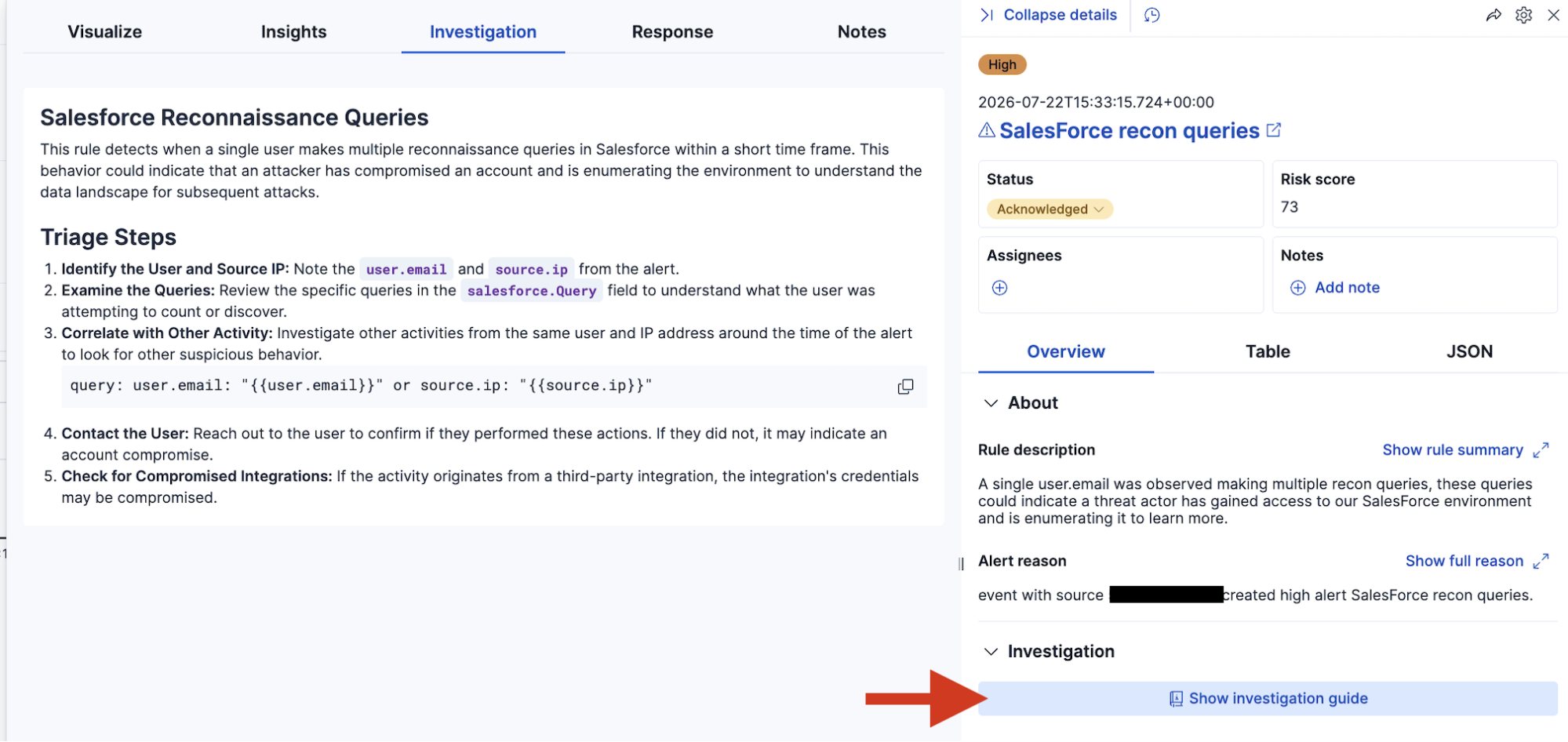The height and width of the screenshot is (742, 1568).
Task: Click the Salesforce Reconnaissance Queries heading
Action: coord(235,118)
